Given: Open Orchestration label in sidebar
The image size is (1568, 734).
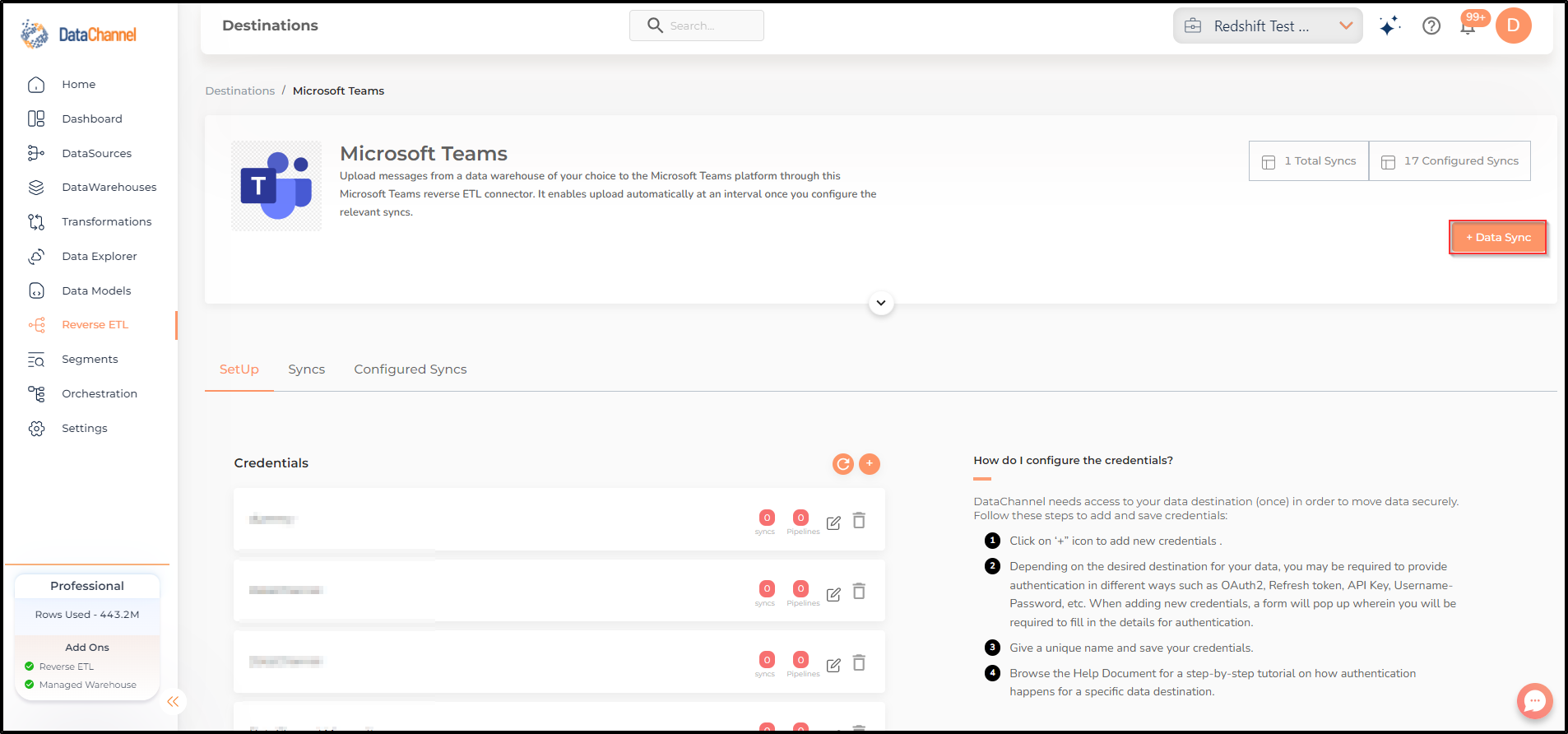Looking at the screenshot, I should (x=100, y=393).
